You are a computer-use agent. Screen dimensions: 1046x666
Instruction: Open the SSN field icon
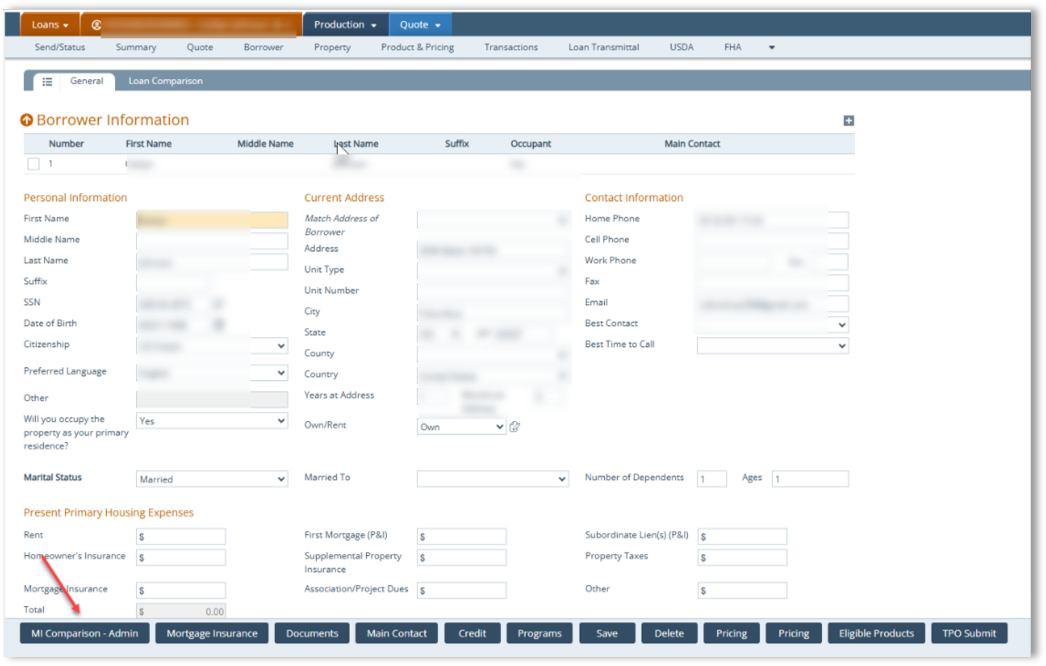(x=218, y=304)
